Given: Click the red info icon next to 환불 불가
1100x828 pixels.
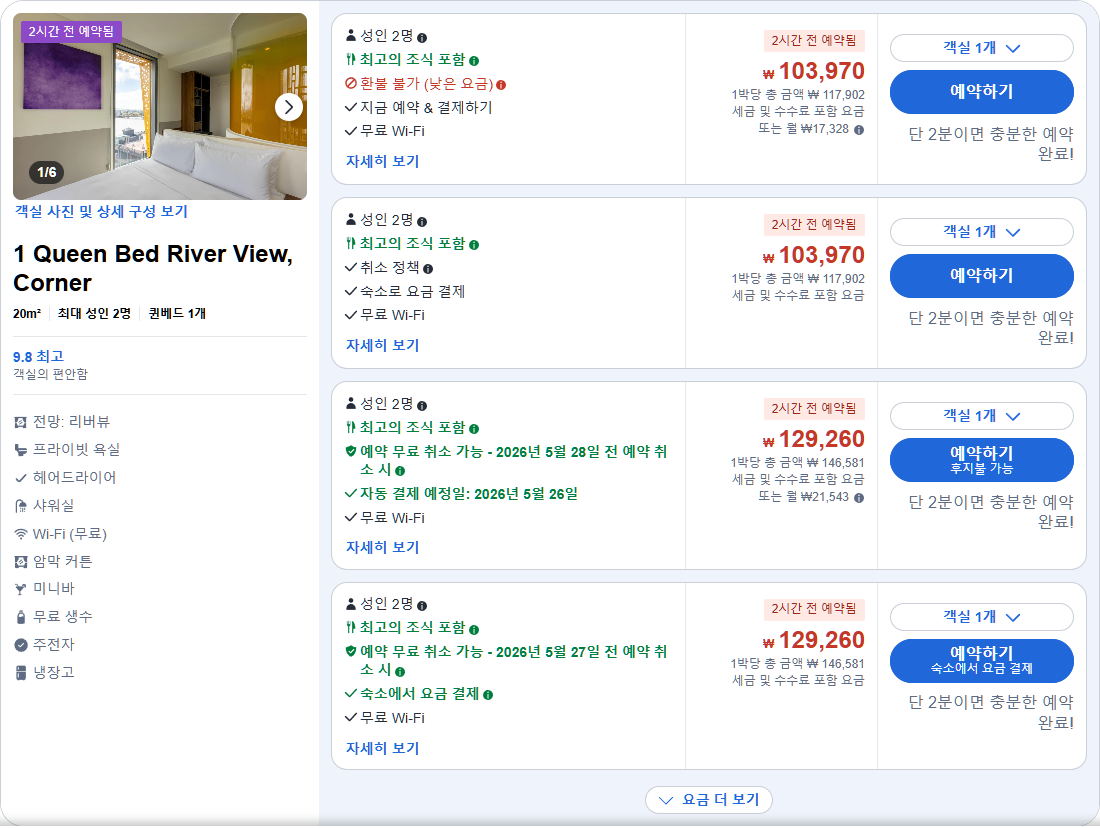Looking at the screenshot, I should [x=501, y=84].
